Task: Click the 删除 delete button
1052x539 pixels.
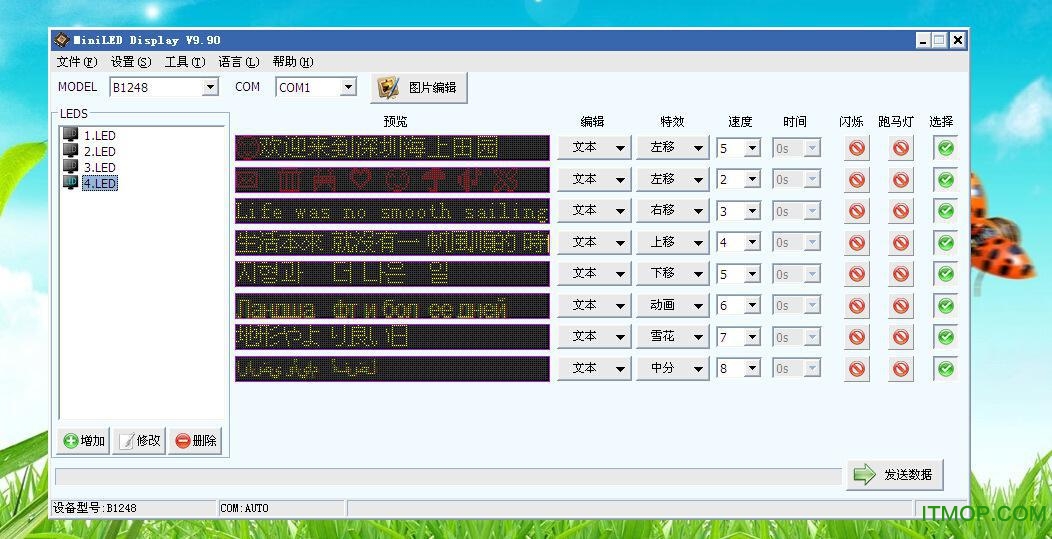Action: pos(195,440)
